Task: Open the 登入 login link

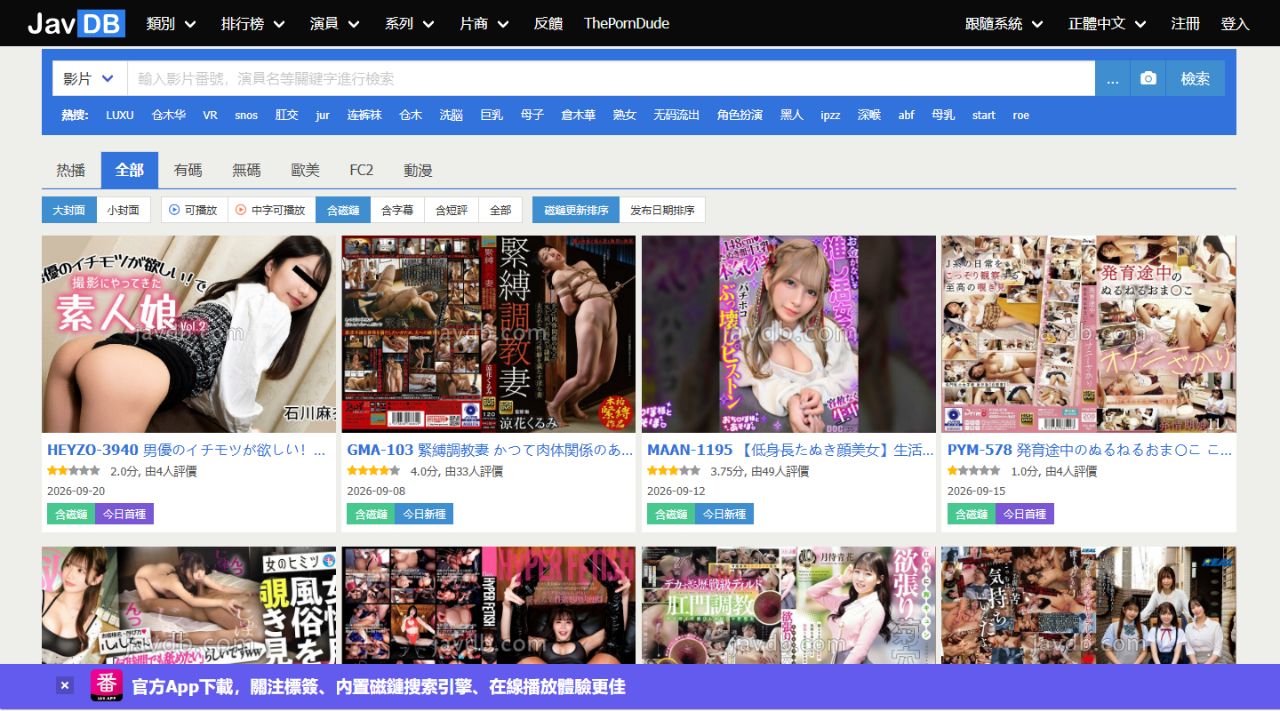Action: pyautogui.click(x=1235, y=23)
